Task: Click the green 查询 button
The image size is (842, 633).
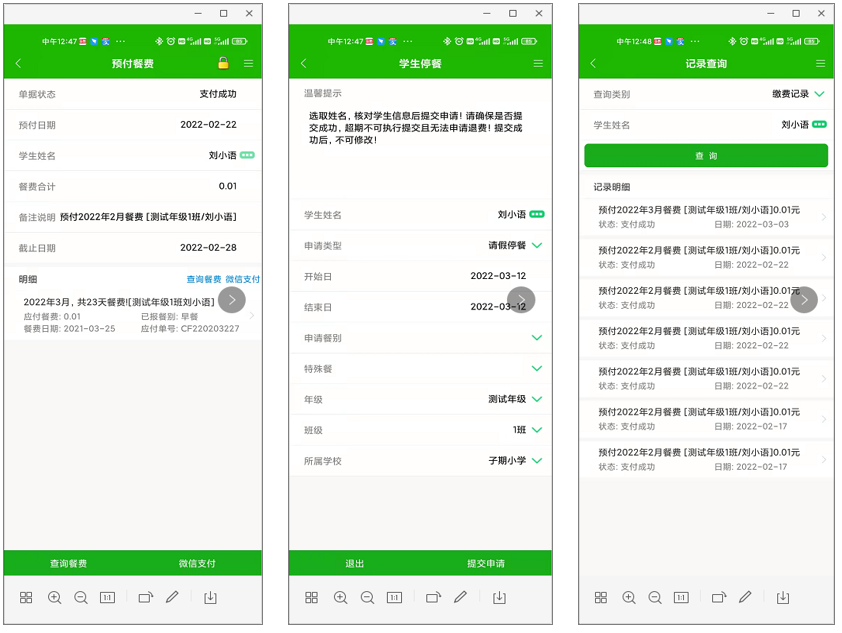Action: (x=706, y=156)
